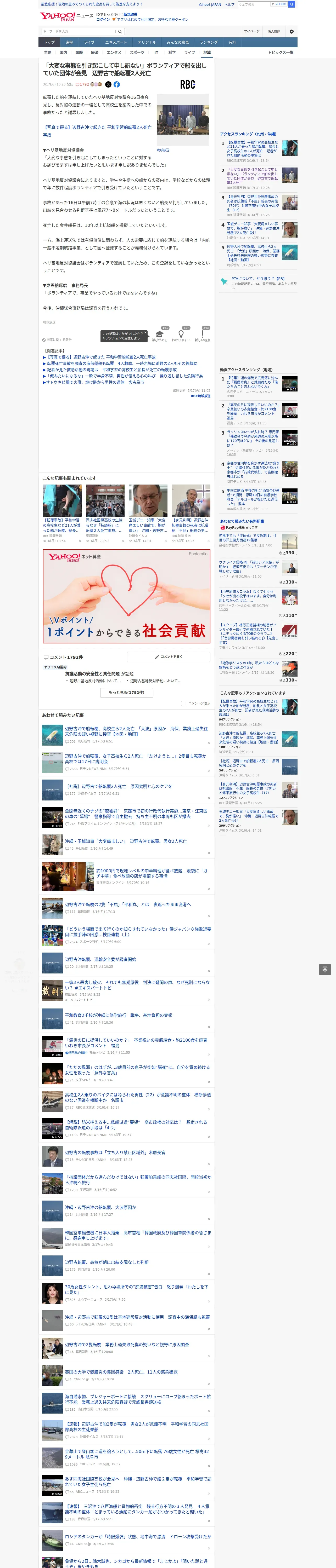
Task: Open settings via the gear icon
Action: coord(292,32)
